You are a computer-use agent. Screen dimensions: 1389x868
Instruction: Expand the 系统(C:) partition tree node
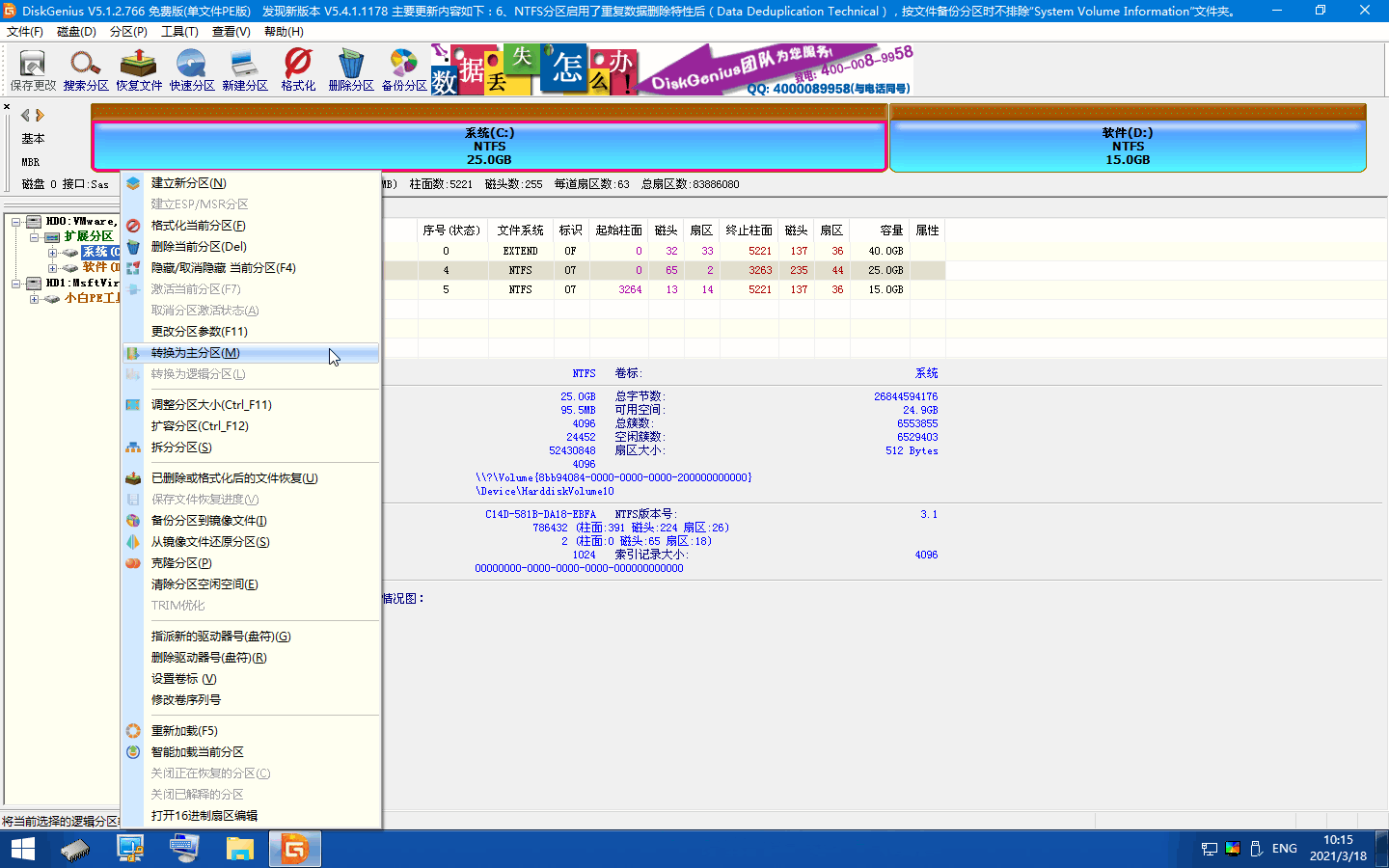[52, 253]
